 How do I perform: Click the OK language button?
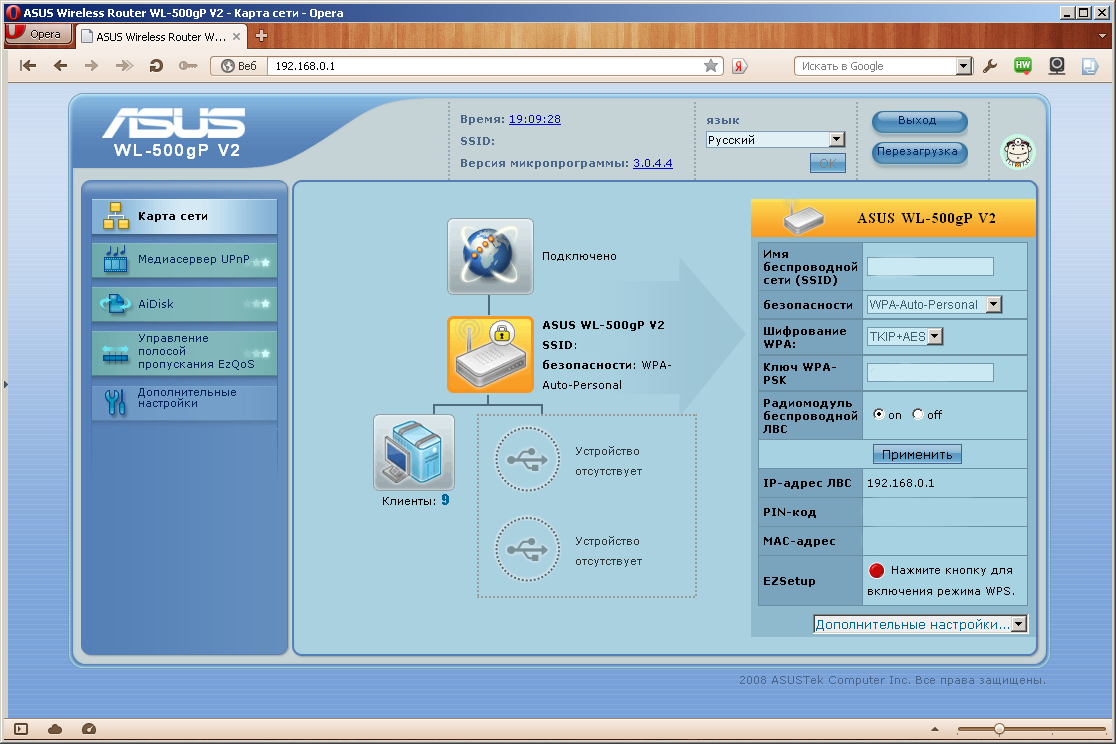(x=828, y=163)
